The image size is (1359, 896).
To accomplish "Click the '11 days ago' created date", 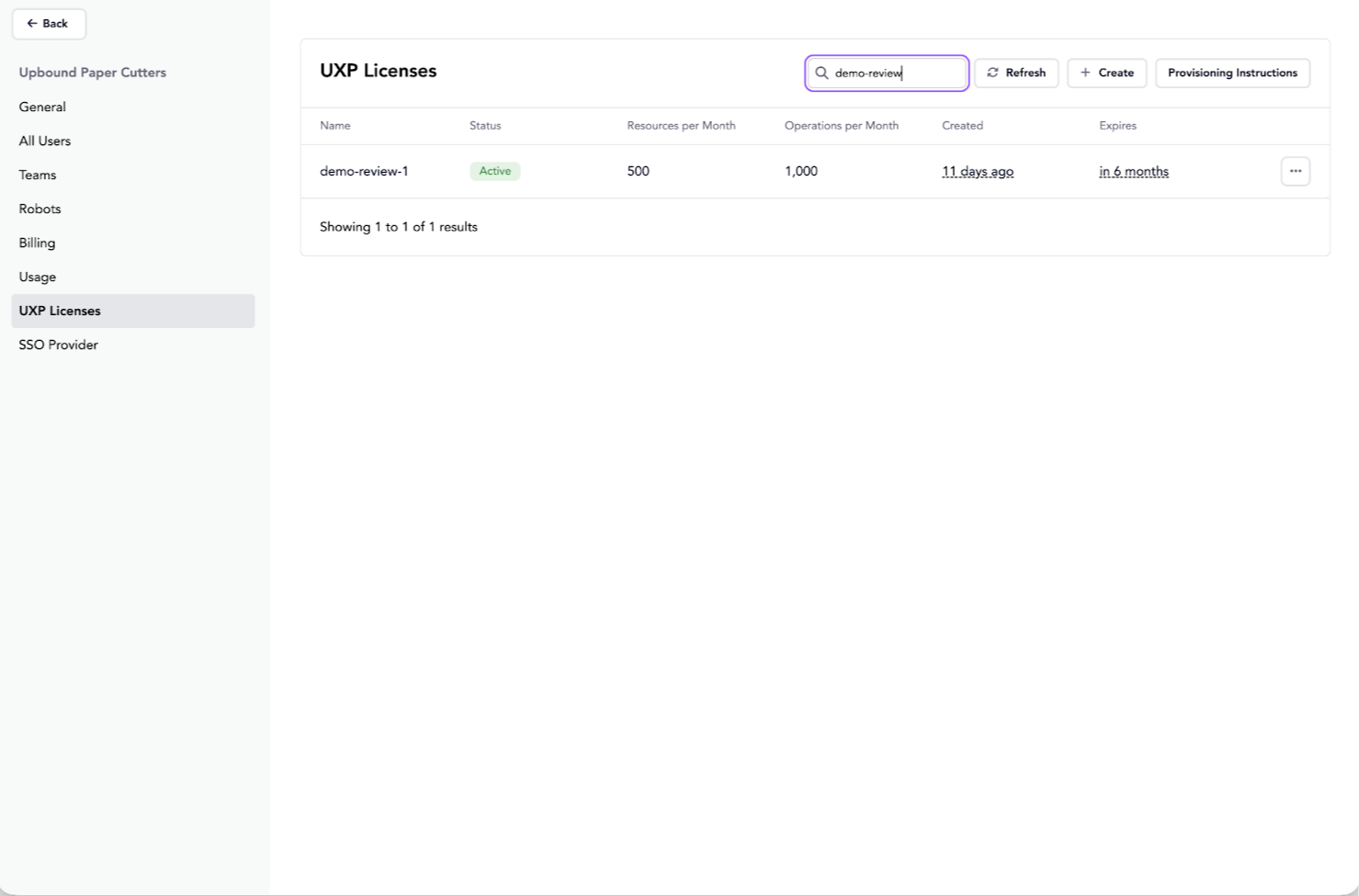I will (x=977, y=171).
